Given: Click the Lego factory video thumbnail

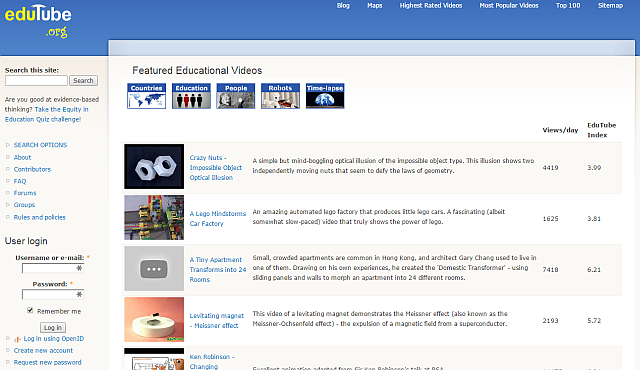Looking at the screenshot, I should (154, 217).
